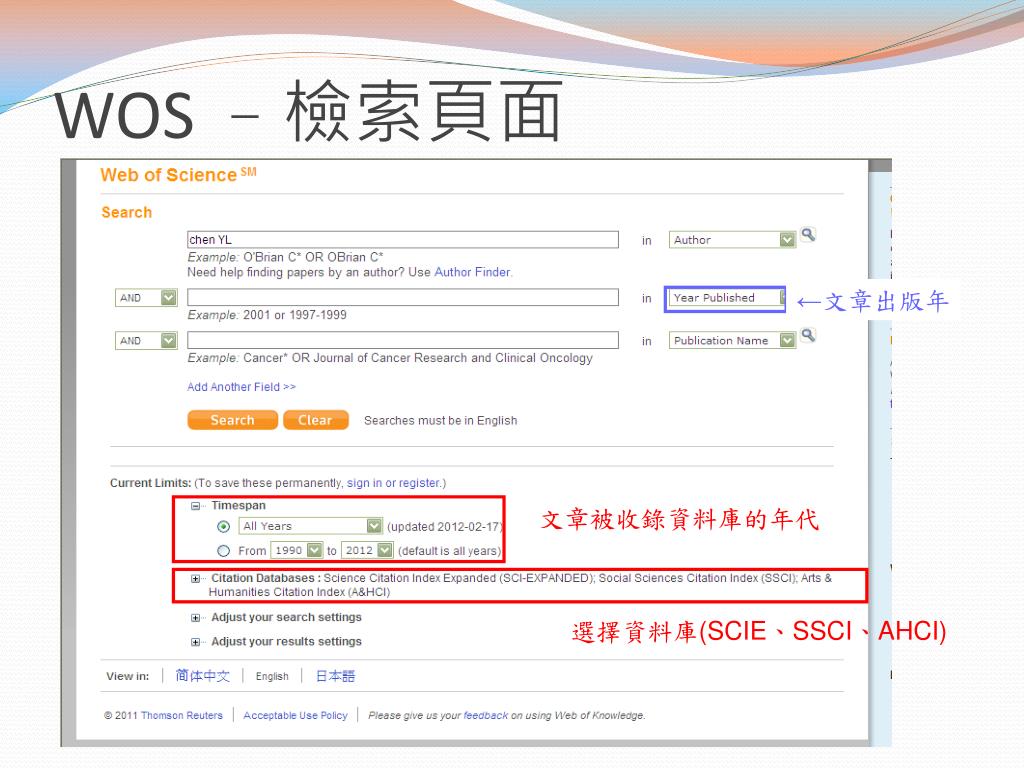Open the Author Finder link

(472, 272)
